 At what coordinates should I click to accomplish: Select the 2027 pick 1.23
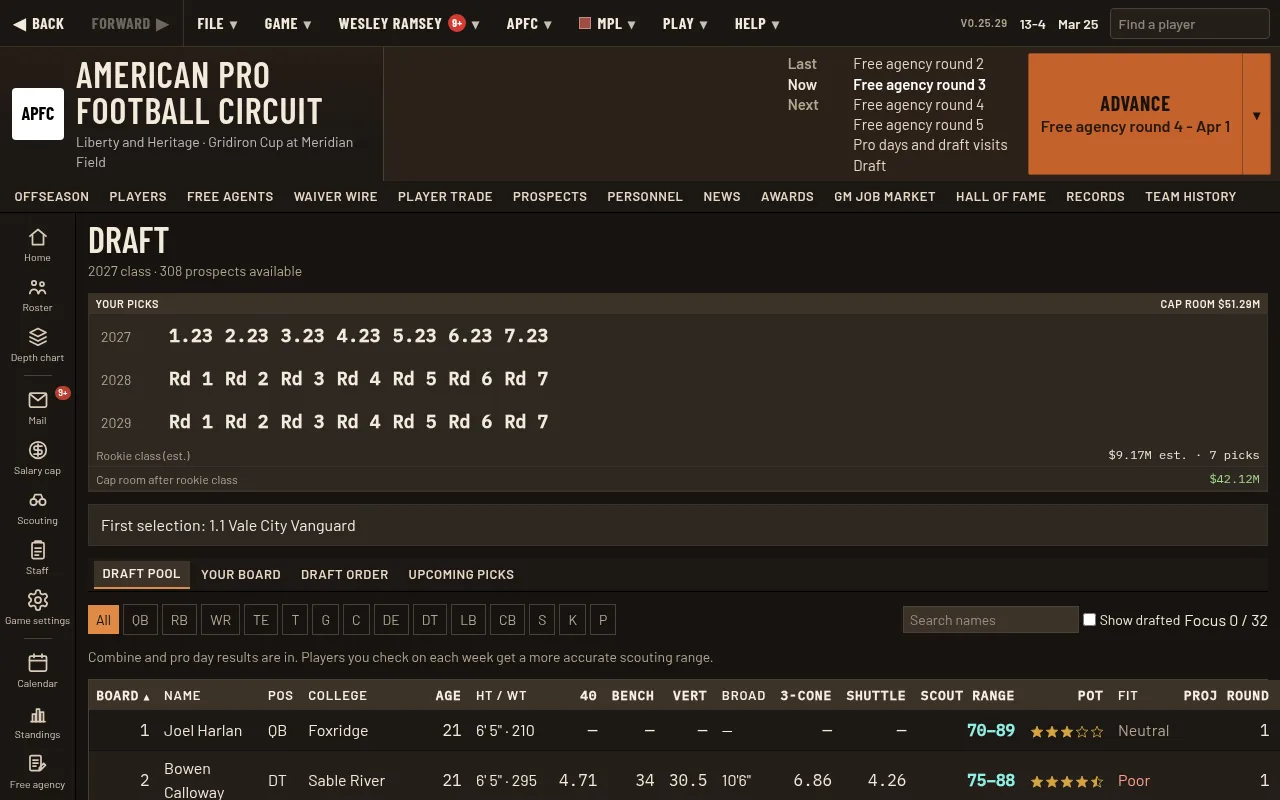pos(190,336)
